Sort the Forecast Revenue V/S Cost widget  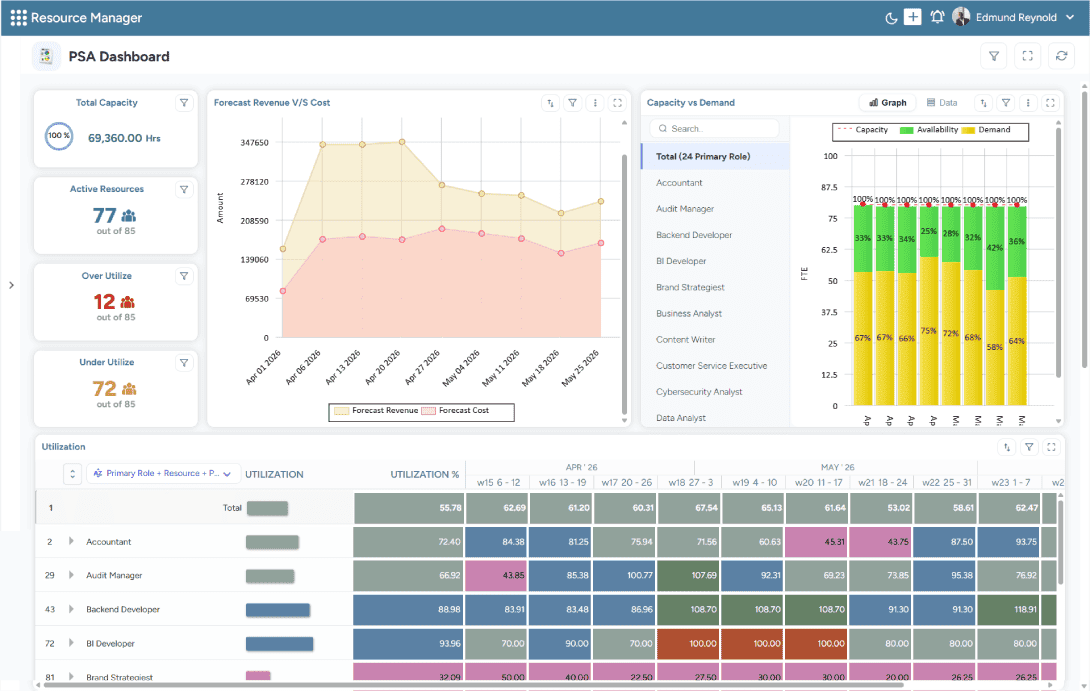(x=550, y=103)
